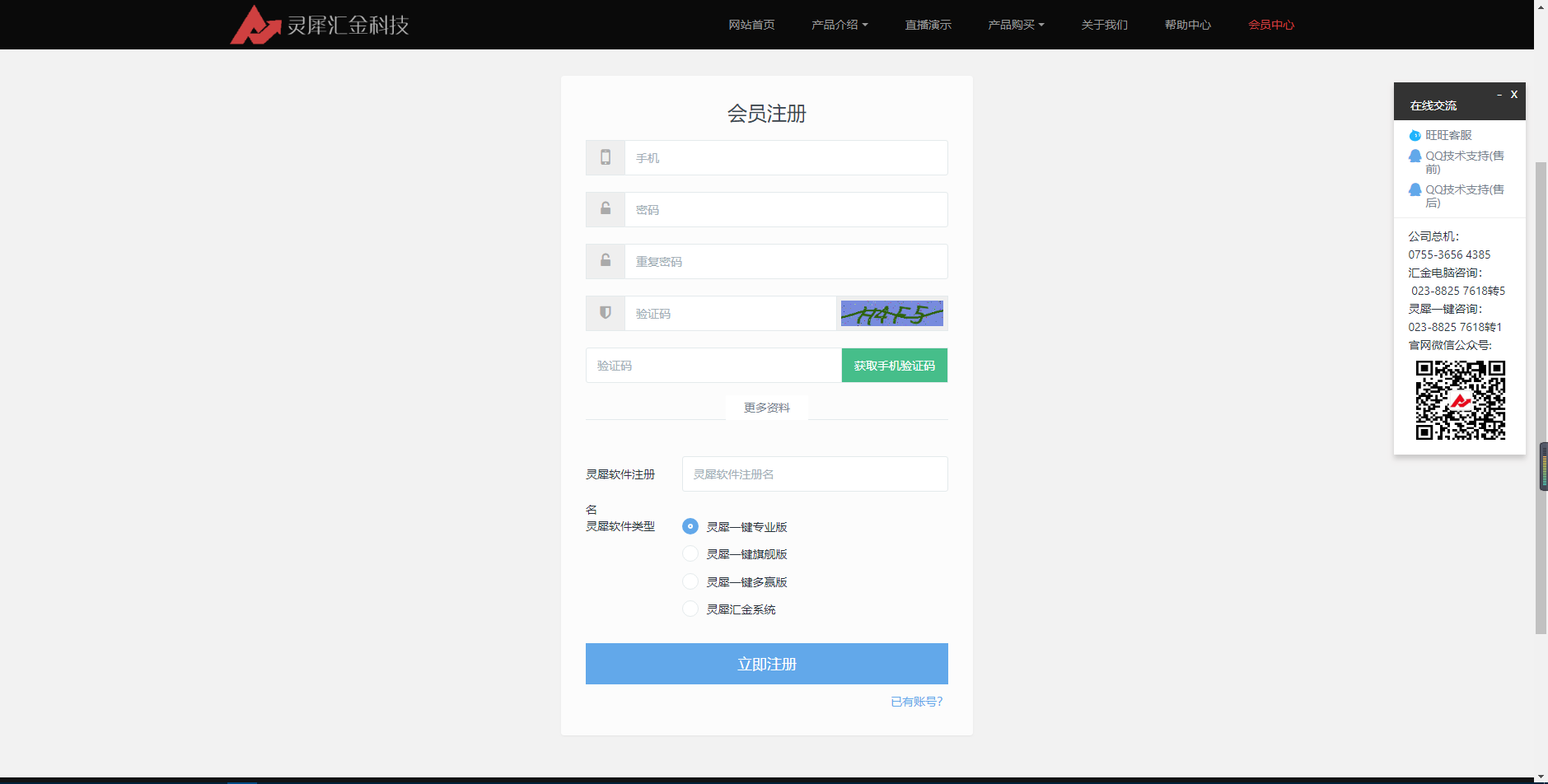
Task: Open the 帮助中心 page
Action: pyautogui.click(x=1186, y=24)
